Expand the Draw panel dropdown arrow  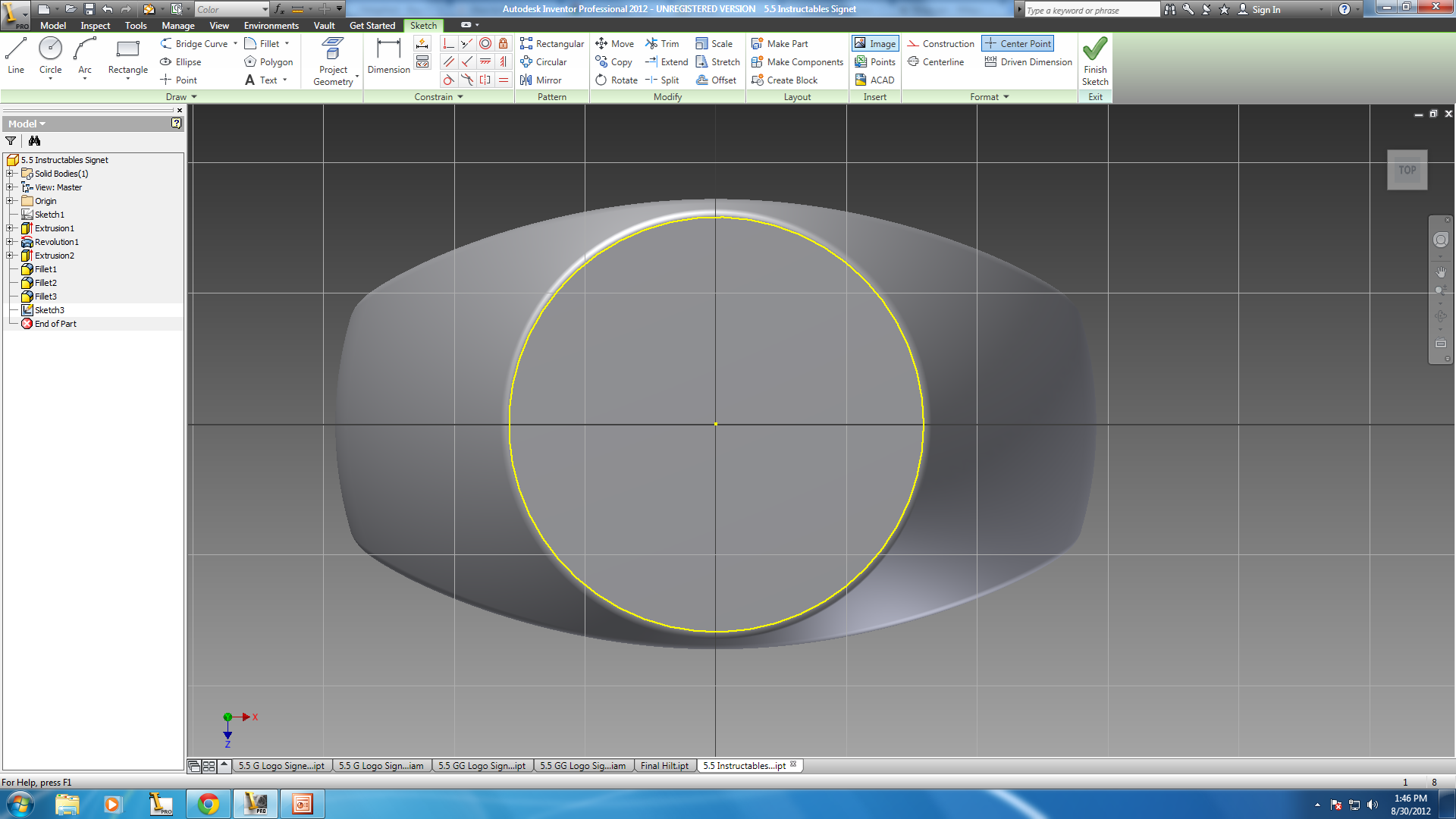tap(194, 97)
